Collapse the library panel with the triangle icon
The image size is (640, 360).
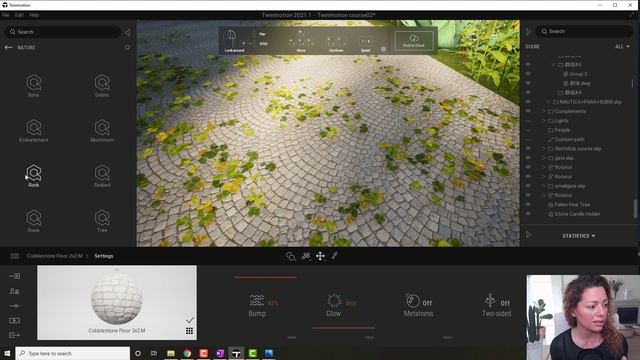(x=127, y=32)
